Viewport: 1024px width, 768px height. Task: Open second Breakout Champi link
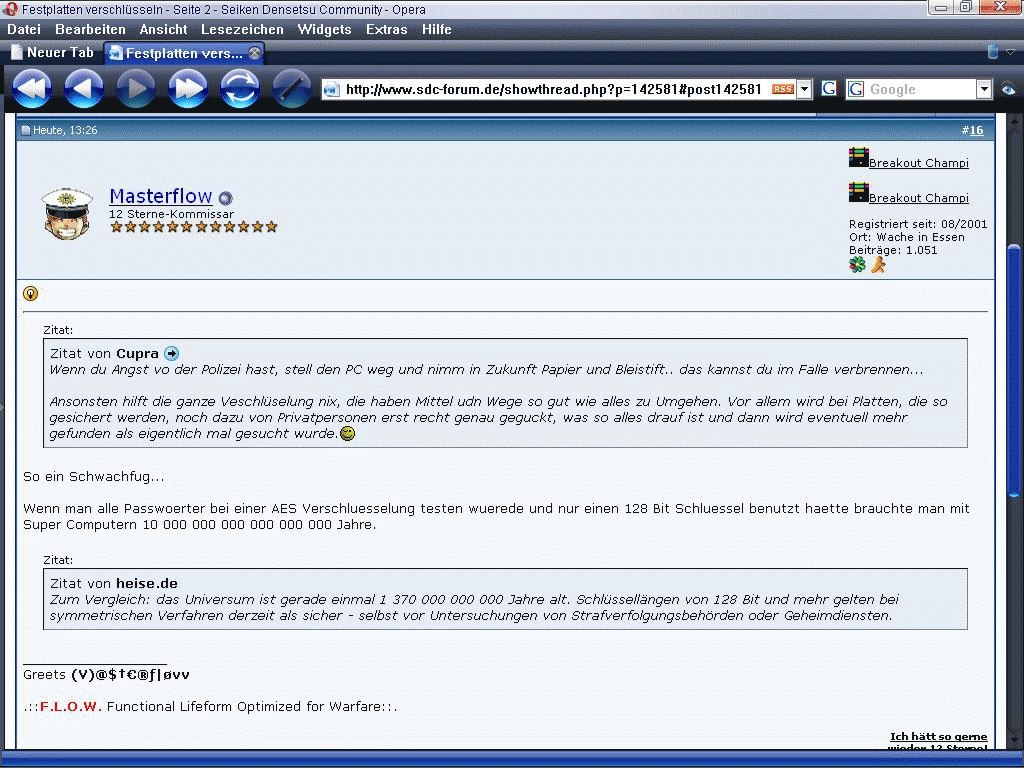919,198
